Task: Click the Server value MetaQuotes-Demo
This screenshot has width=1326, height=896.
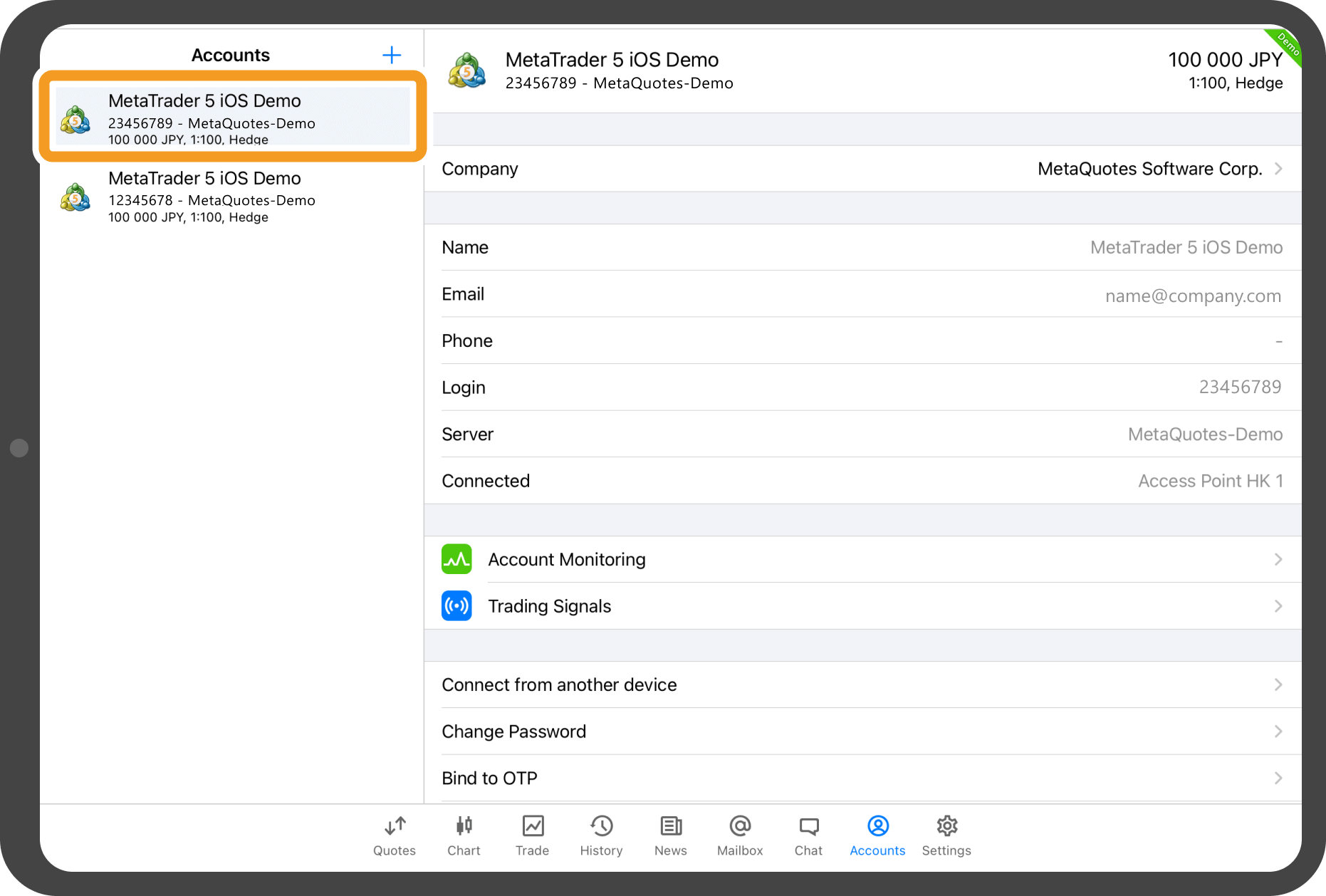Action: click(x=1205, y=434)
